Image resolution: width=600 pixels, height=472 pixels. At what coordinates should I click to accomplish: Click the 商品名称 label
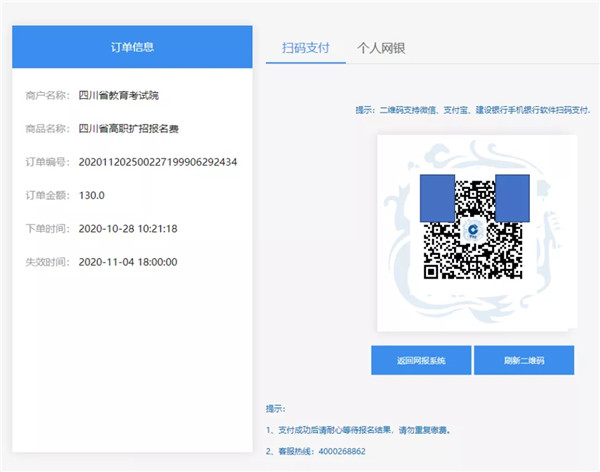[x=47, y=129]
